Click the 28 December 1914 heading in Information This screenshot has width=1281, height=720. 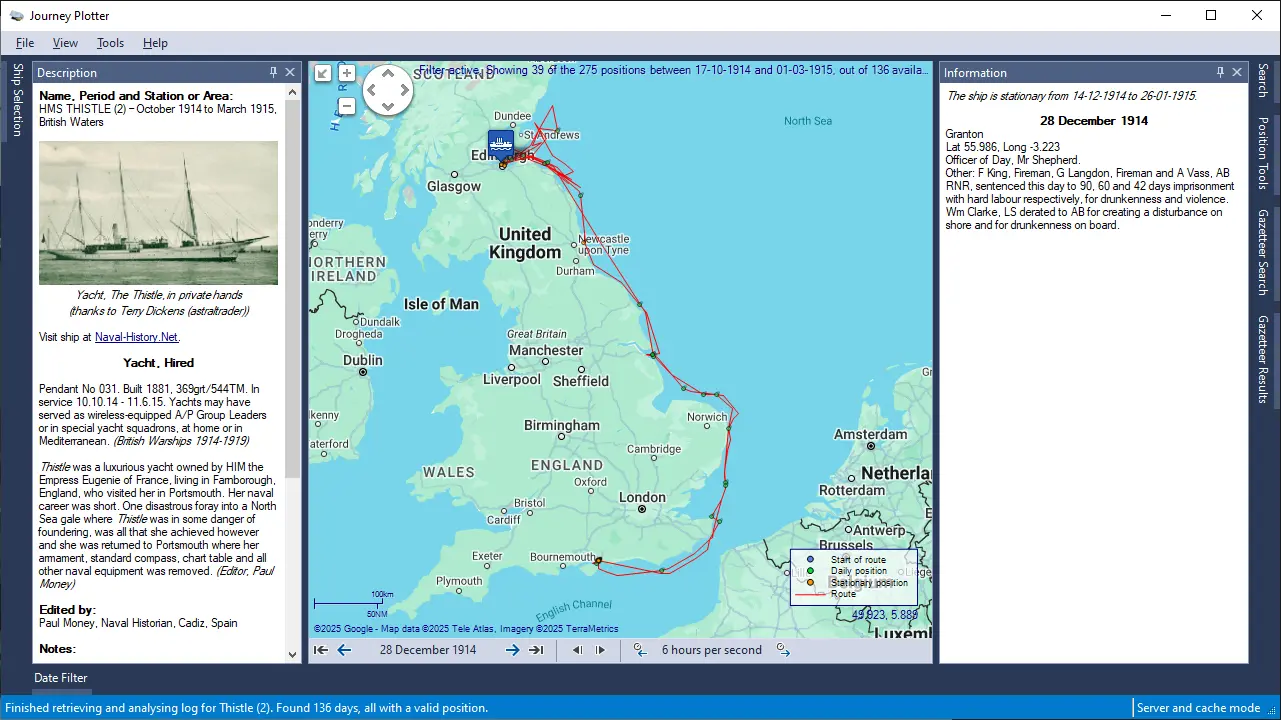point(1094,121)
